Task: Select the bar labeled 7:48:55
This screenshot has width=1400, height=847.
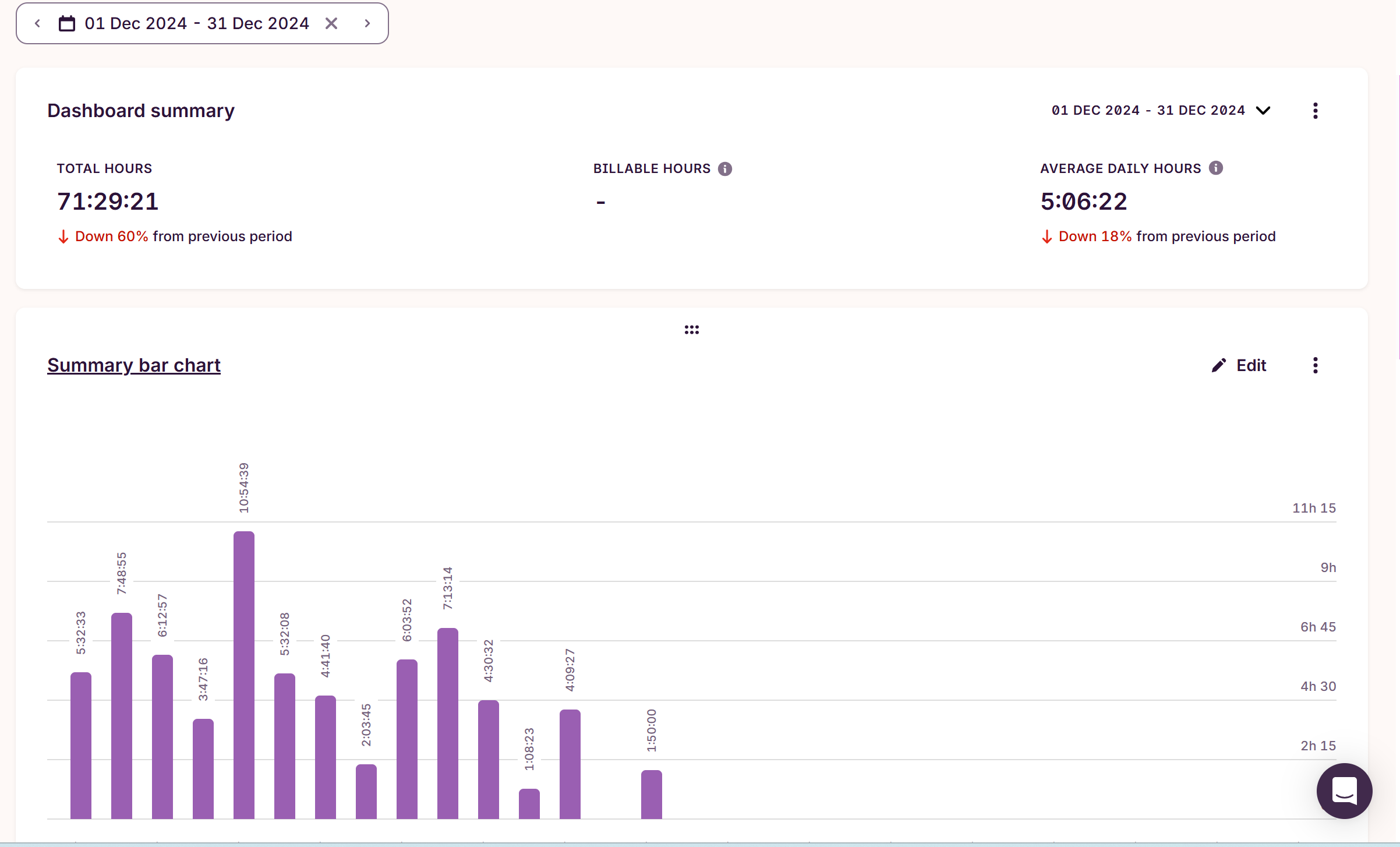Action: coord(122,715)
